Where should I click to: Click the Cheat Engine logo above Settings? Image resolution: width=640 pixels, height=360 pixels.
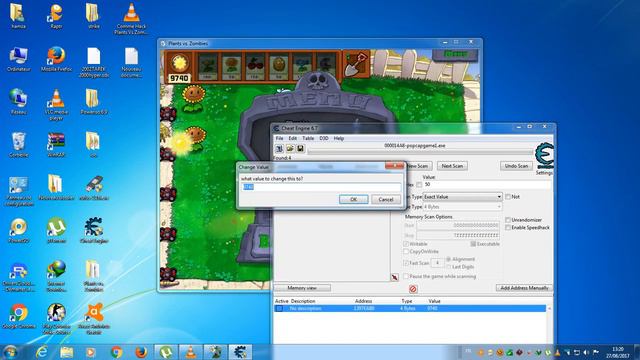click(x=544, y=156)
